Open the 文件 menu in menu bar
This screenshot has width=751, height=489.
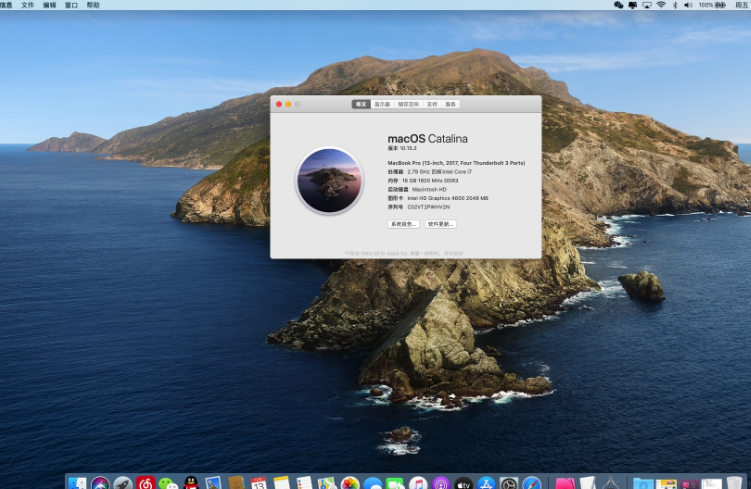point(28,5)
